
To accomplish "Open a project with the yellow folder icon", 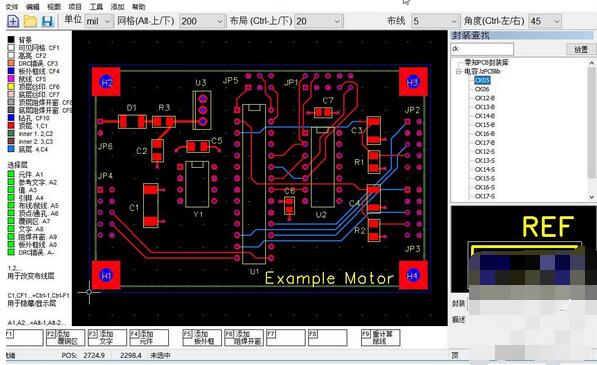I will (30, 21).
